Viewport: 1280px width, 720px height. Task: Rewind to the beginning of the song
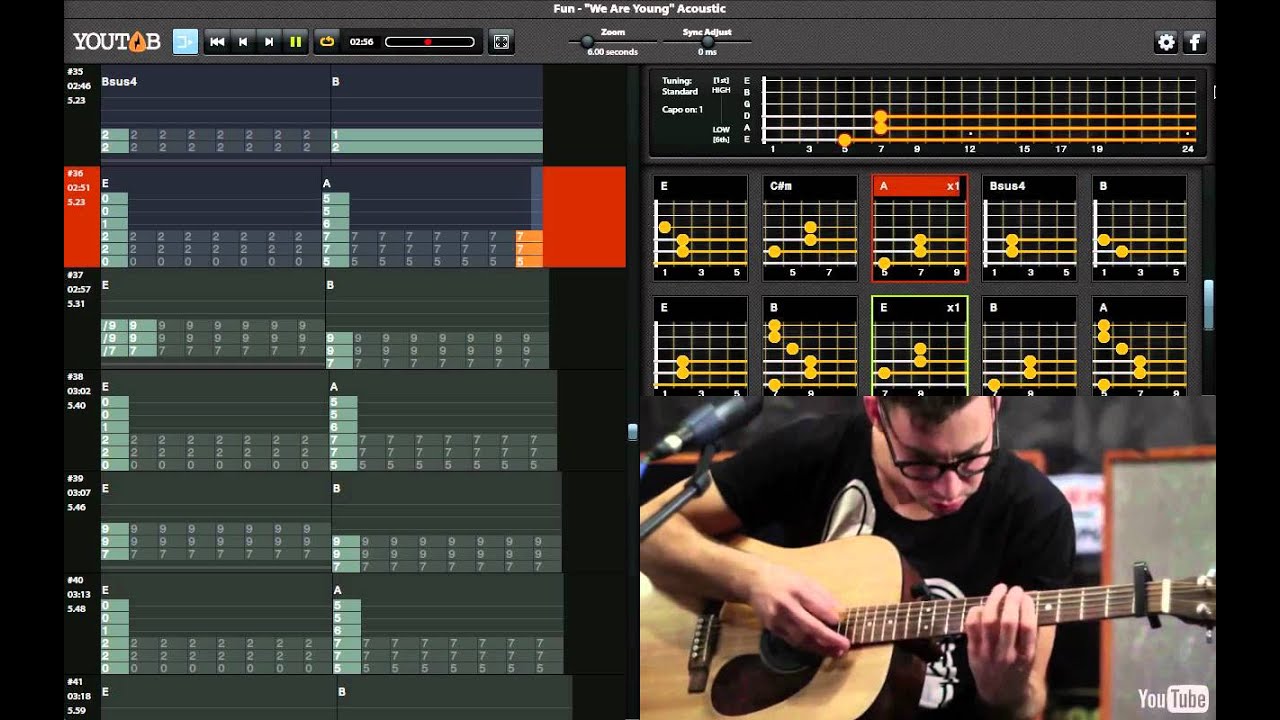tap(217, 42)
